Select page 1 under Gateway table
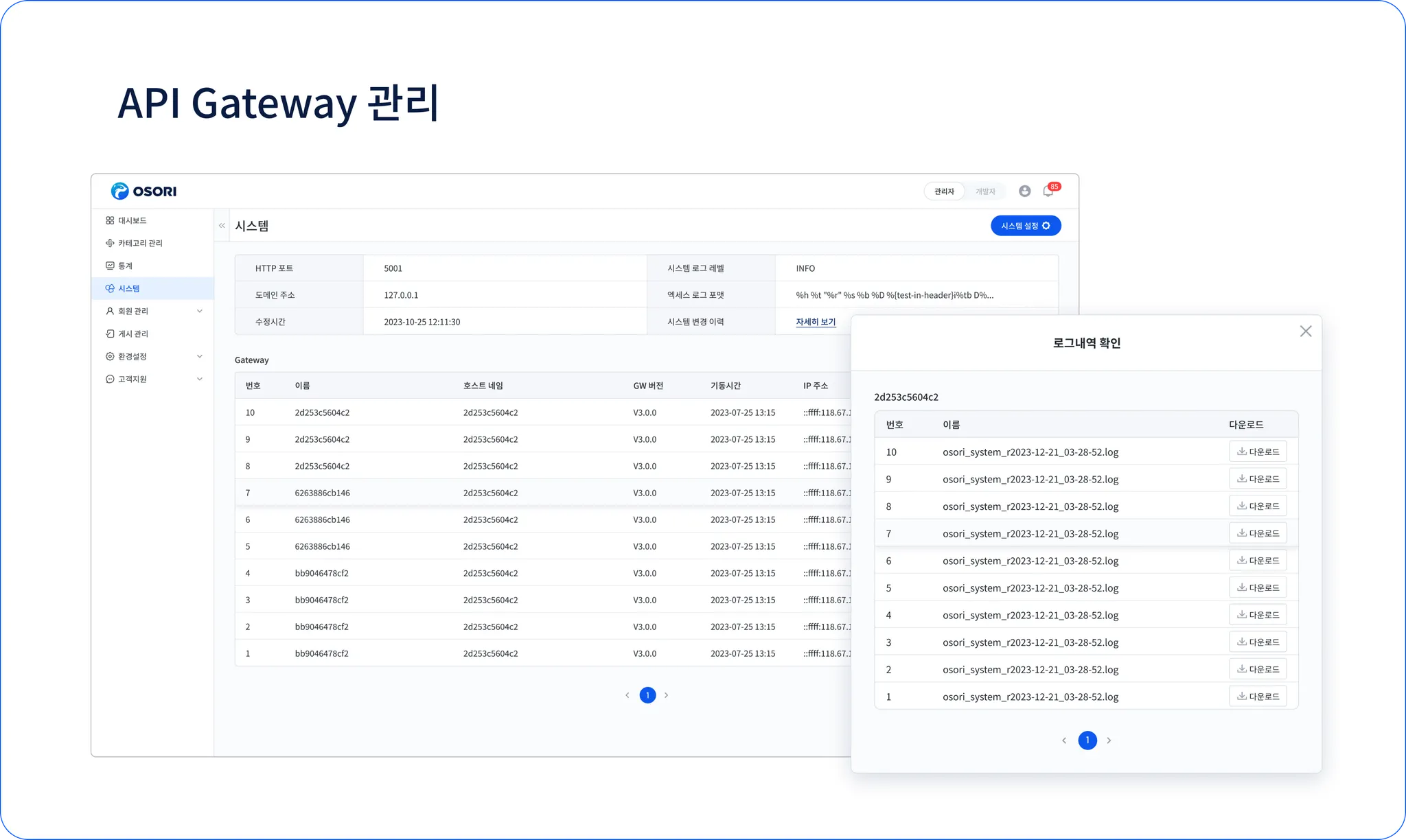 [647, 695]
